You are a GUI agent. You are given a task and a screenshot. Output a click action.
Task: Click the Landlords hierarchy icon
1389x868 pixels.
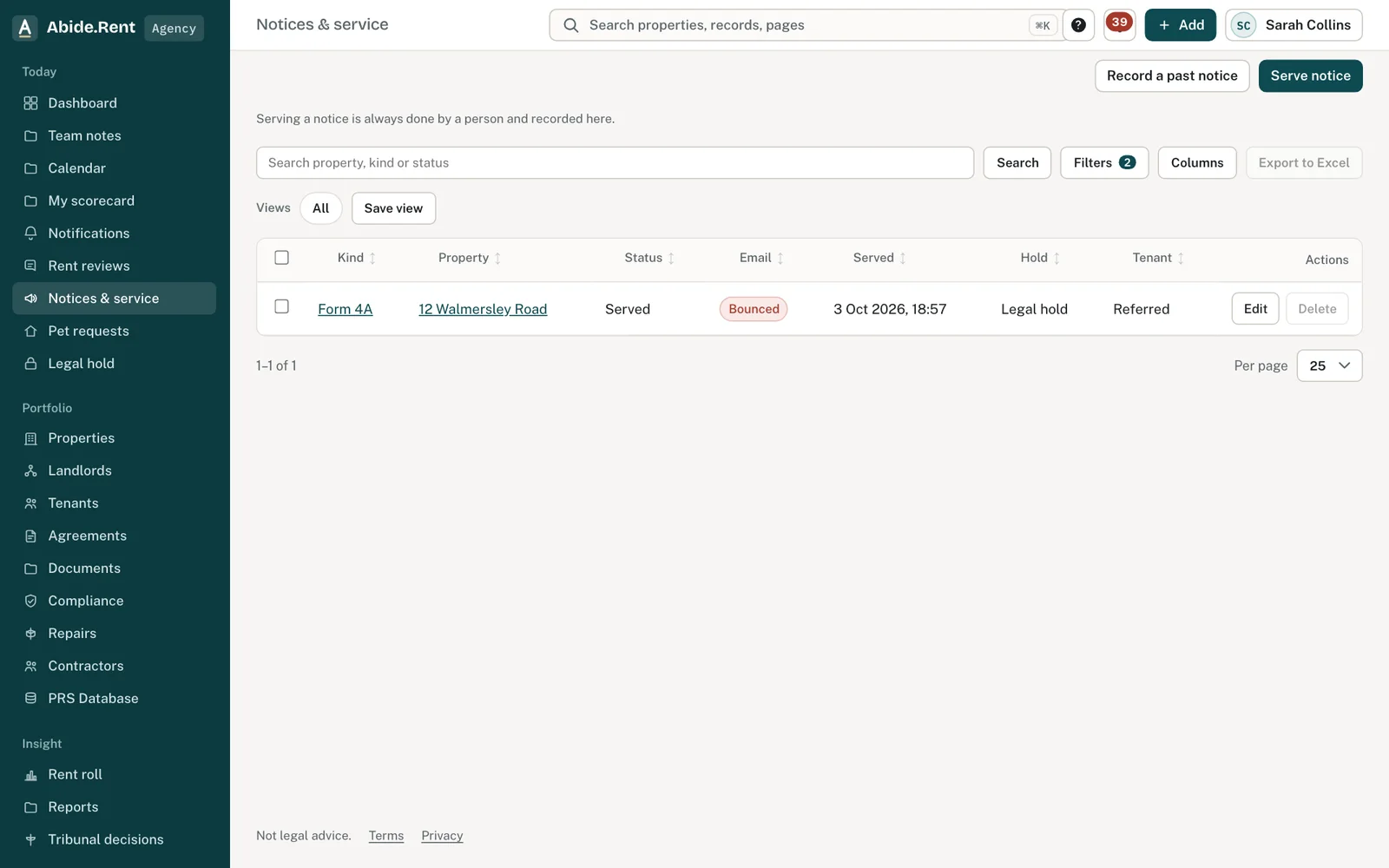30,470
